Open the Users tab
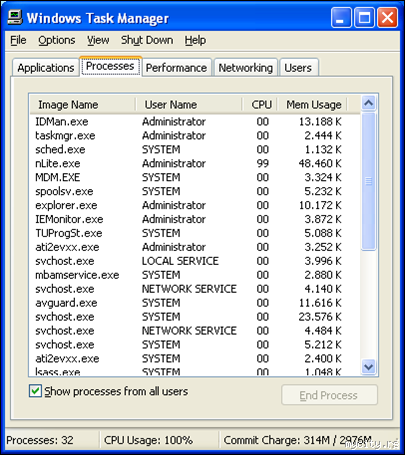 click(298, 68)
